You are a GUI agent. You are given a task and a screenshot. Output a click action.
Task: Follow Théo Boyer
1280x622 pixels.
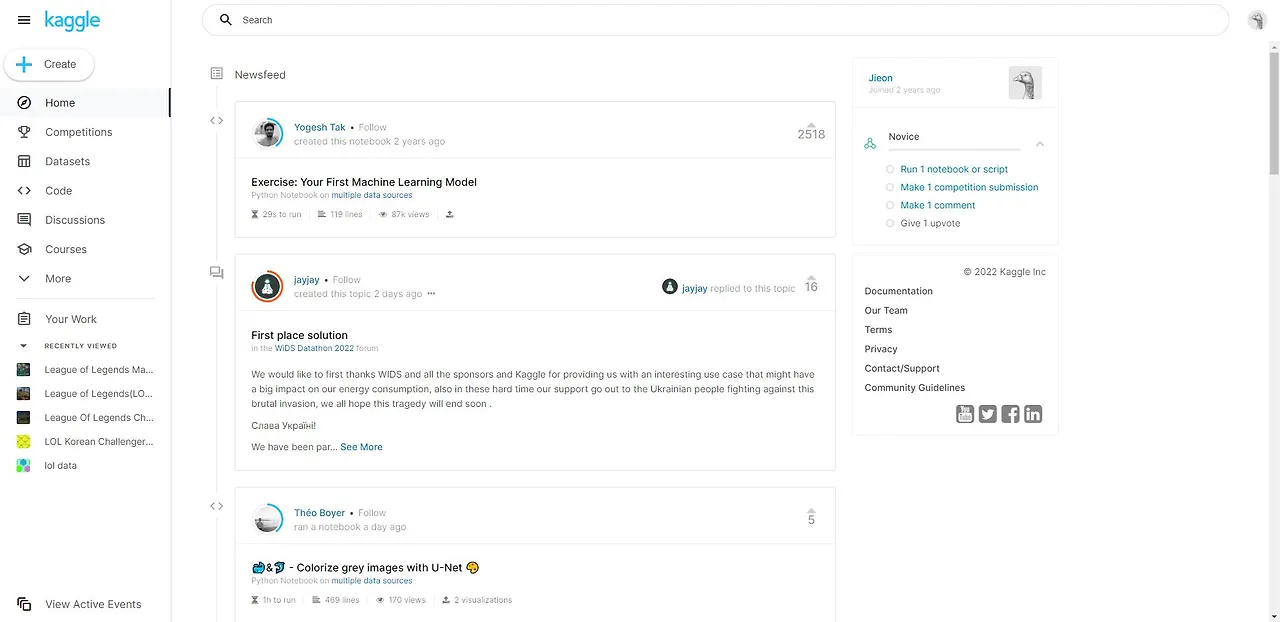tap(373, 513)
